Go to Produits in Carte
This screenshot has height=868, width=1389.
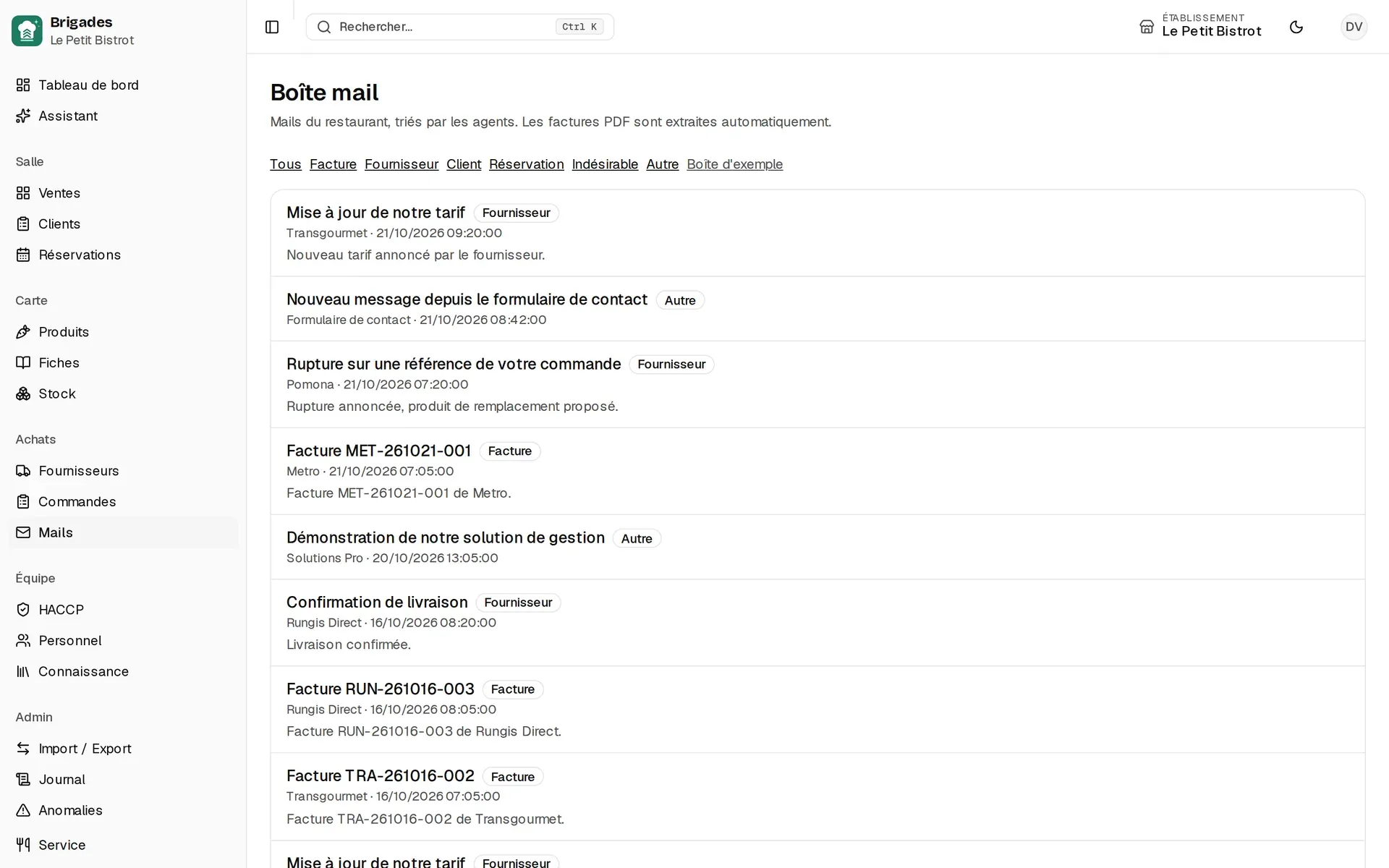(x=124, y=332)
